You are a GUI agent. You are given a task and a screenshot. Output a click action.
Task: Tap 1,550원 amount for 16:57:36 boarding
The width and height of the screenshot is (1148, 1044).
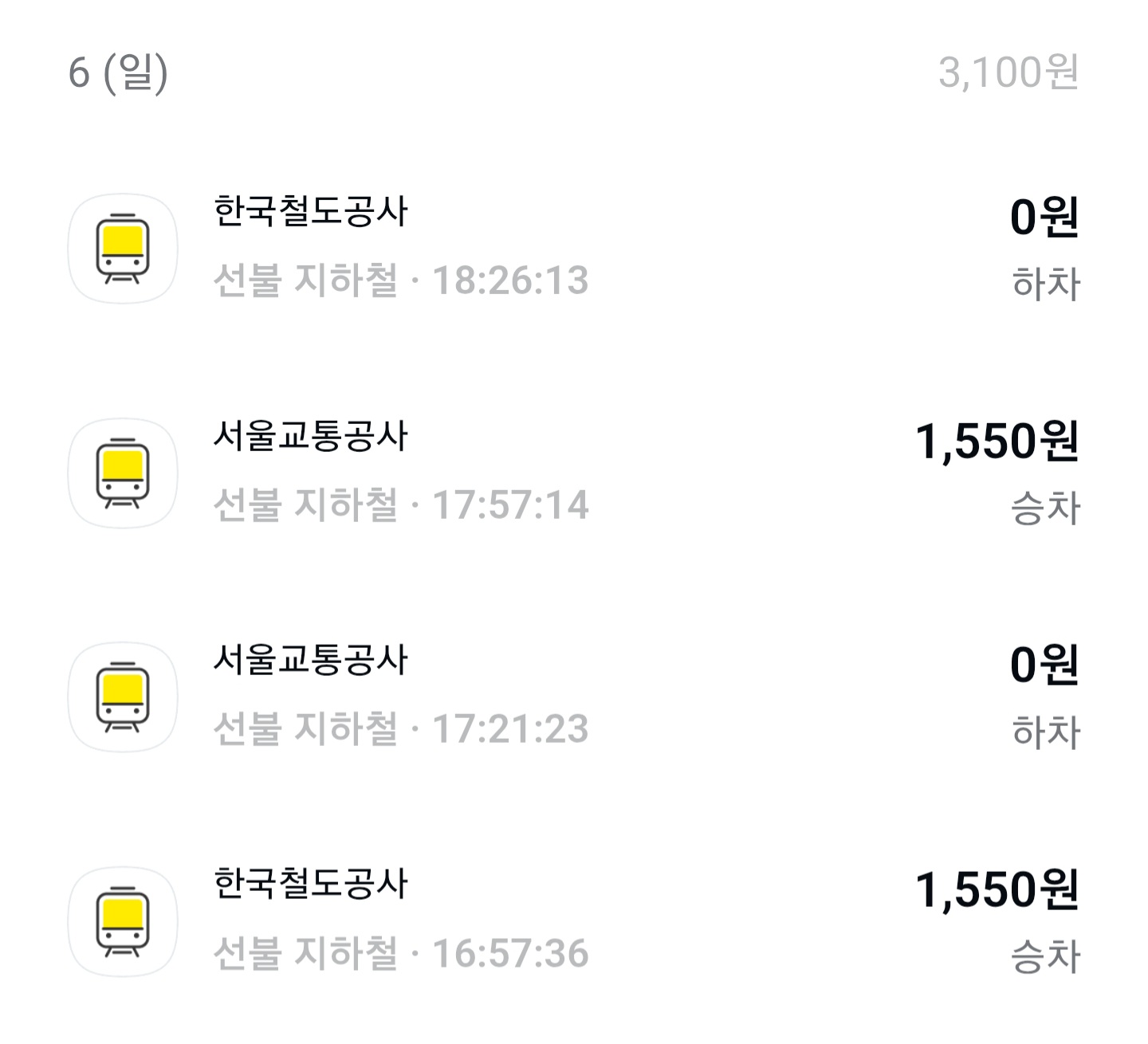(997, 890)
